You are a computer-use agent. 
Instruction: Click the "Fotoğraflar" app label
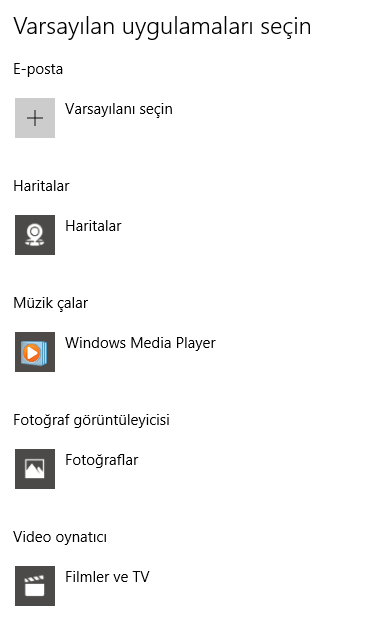[101, 460]
